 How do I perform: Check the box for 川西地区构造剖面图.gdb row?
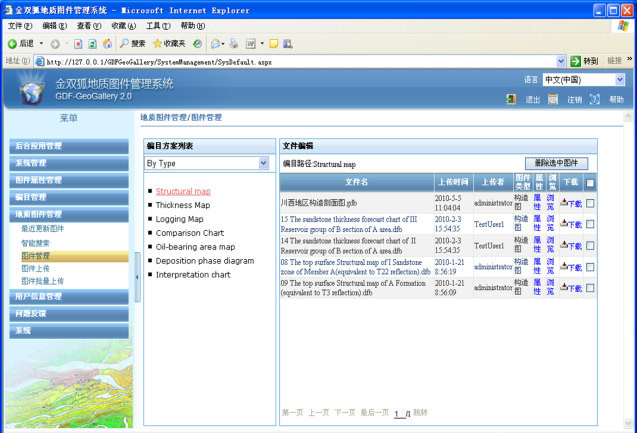[590, 203]
